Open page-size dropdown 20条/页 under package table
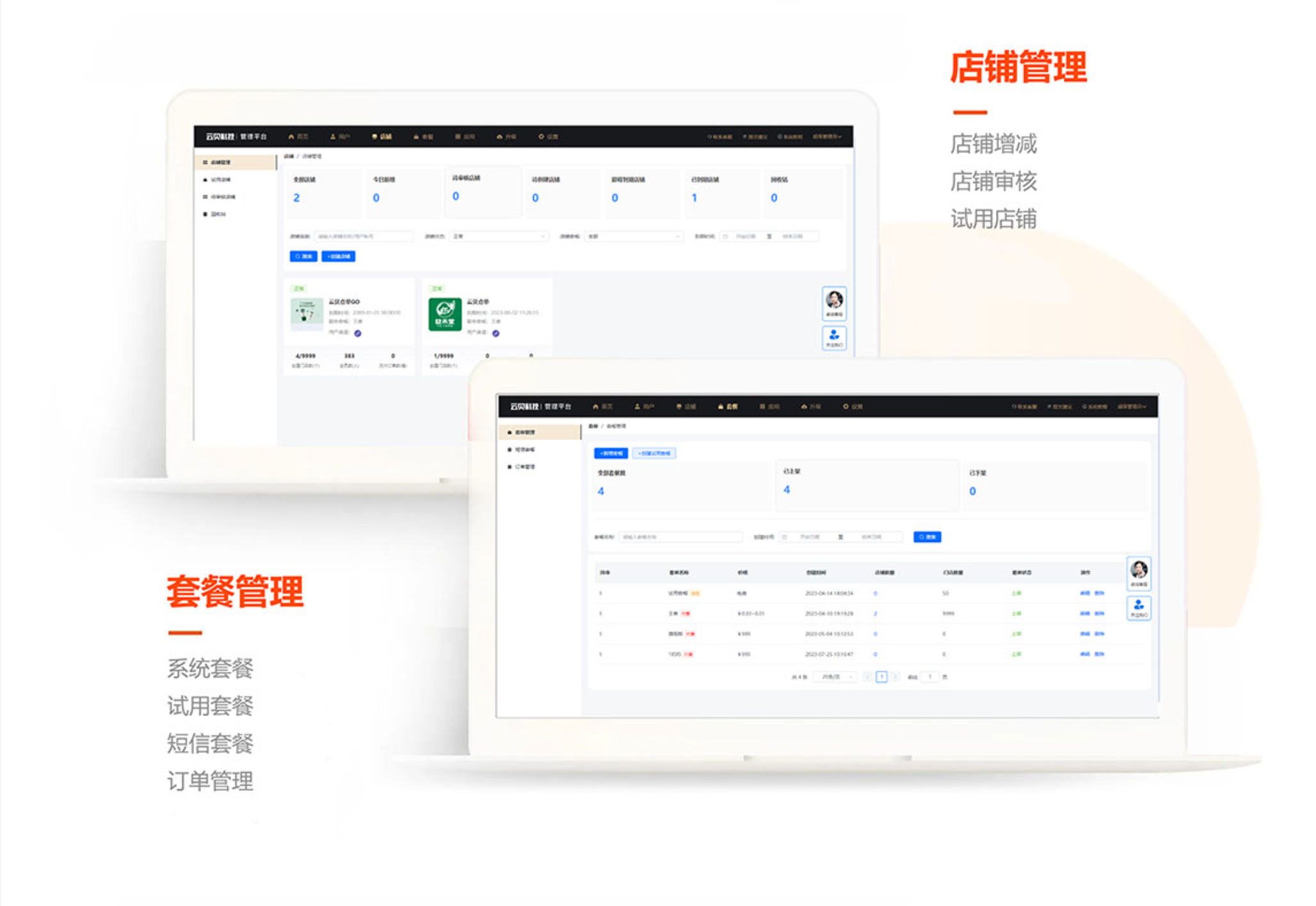Viewport: 1316px width, 906px height. (835, 676)
